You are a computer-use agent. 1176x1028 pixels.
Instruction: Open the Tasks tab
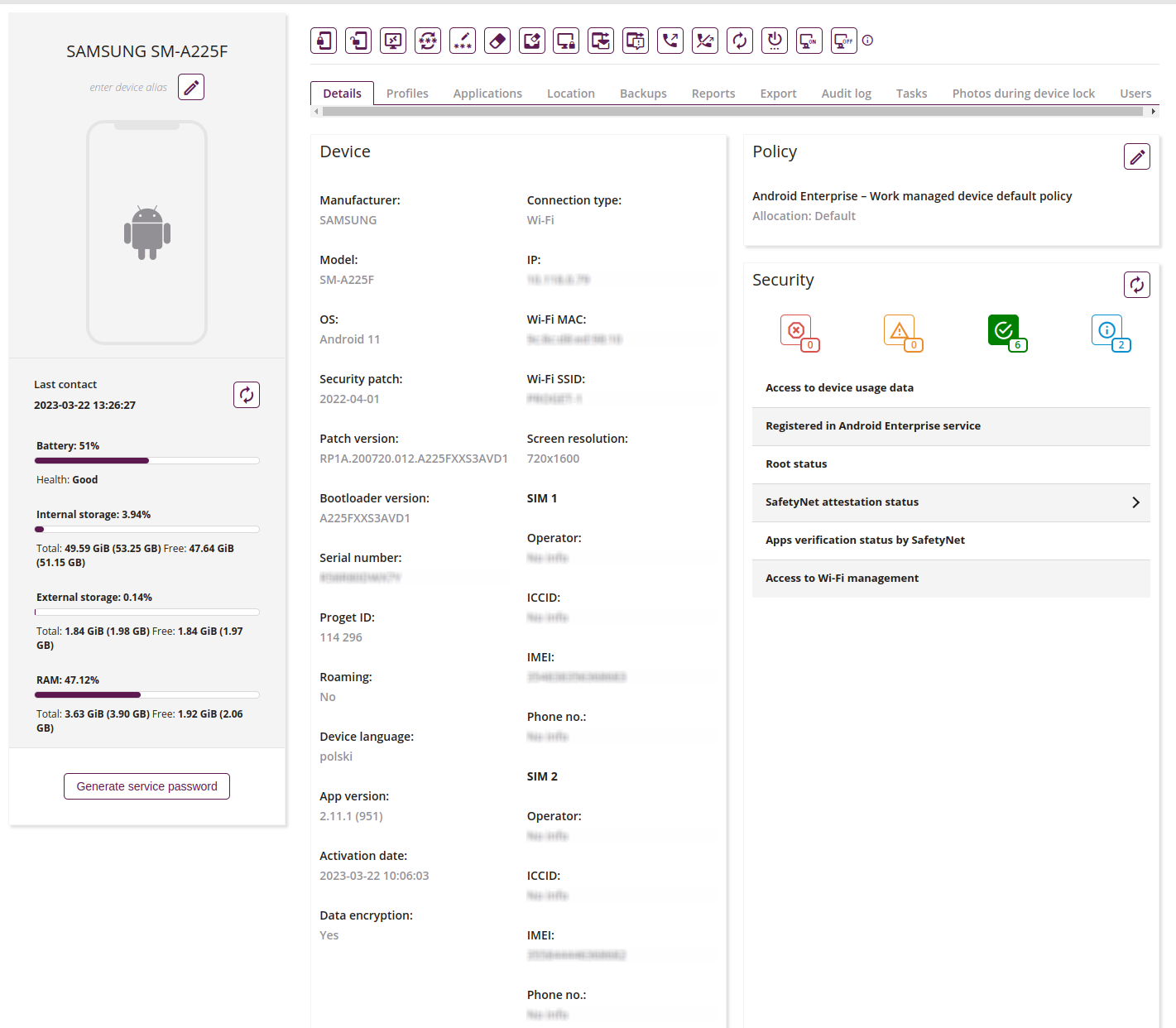[x=911, y=94]
